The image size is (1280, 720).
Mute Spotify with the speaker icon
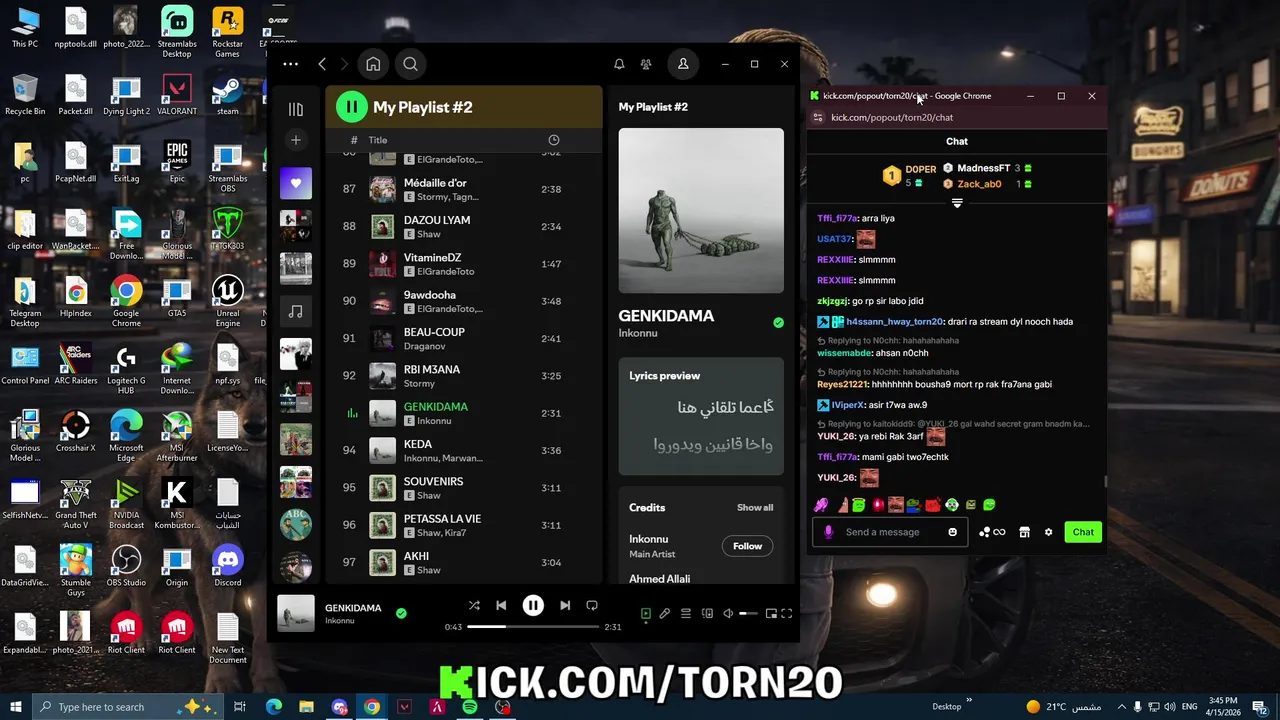click(x=728, y=613)
